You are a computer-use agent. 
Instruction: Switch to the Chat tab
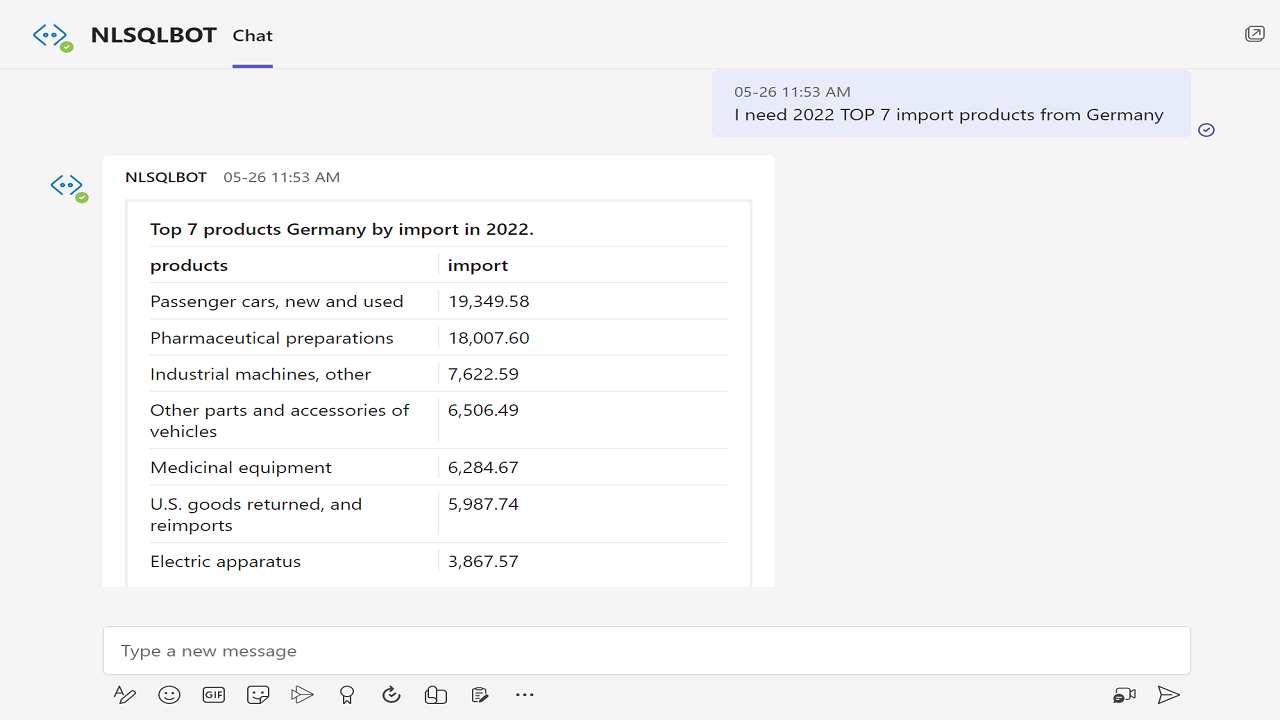[x=253, y=36]
